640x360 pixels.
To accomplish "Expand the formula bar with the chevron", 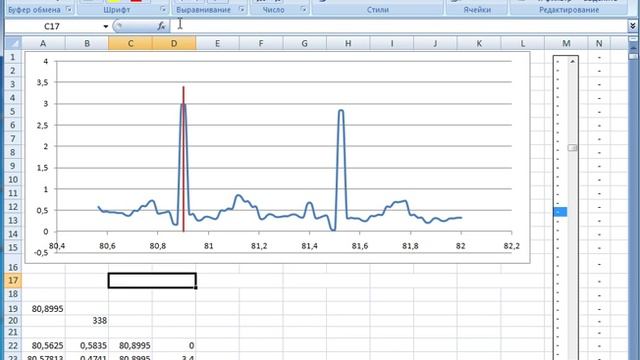I will pos(632,26).
